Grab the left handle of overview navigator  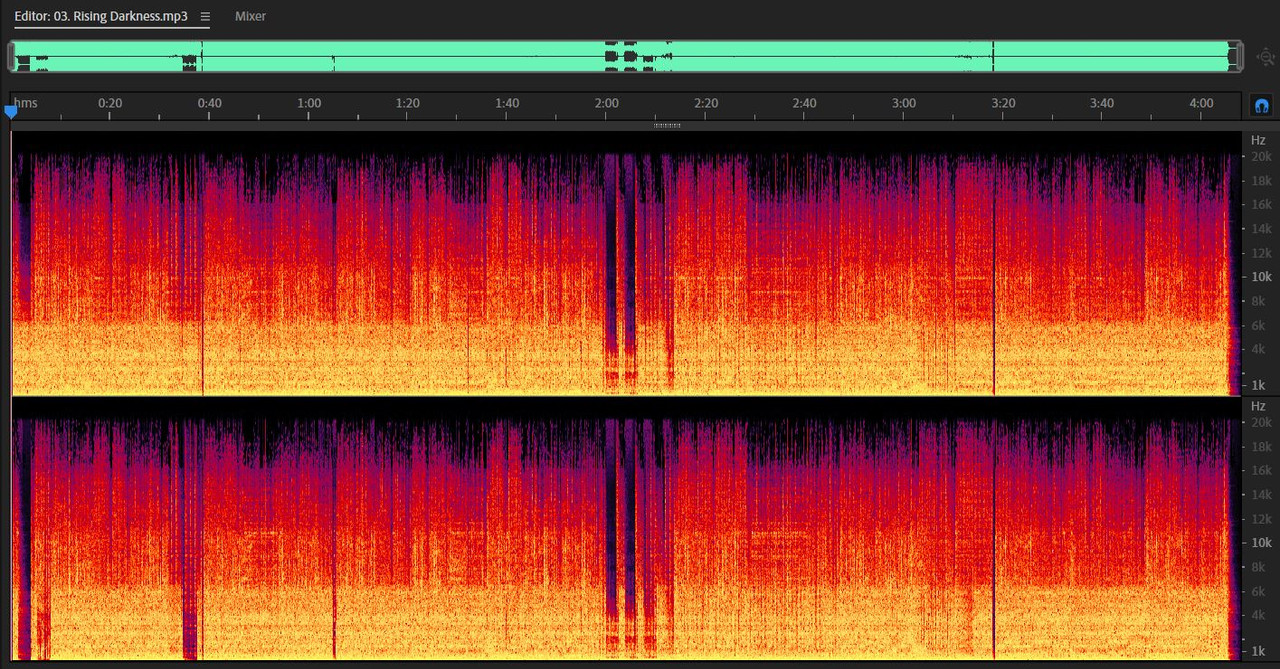click(12, 57)
